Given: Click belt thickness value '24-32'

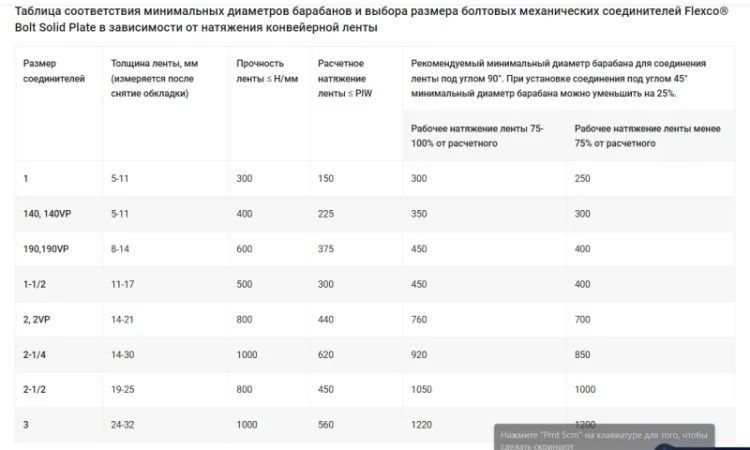Looking at the screenshot, I should [x=122, y=425].
